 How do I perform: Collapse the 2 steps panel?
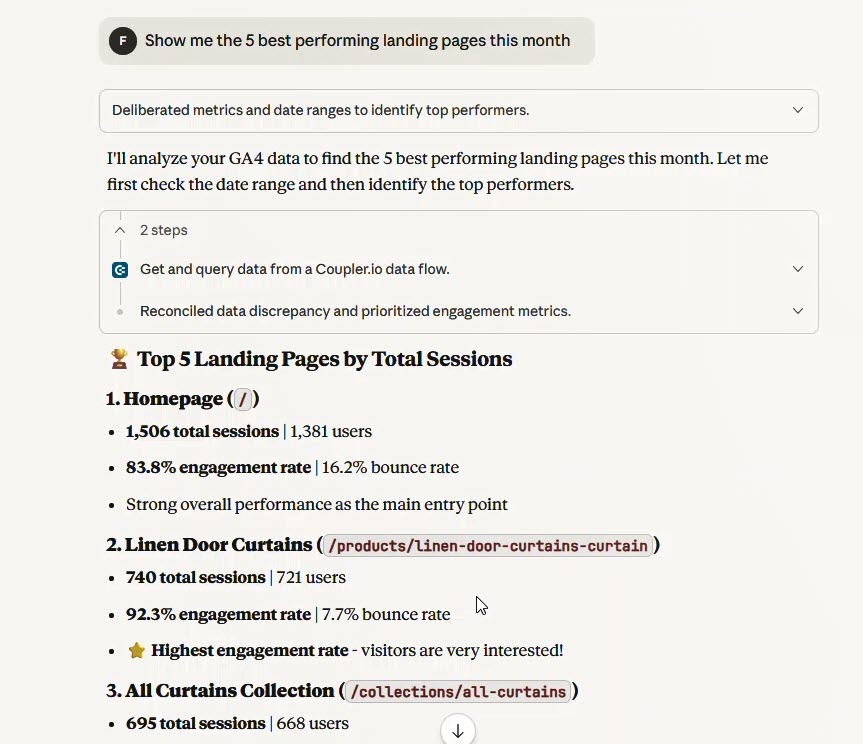118,229
